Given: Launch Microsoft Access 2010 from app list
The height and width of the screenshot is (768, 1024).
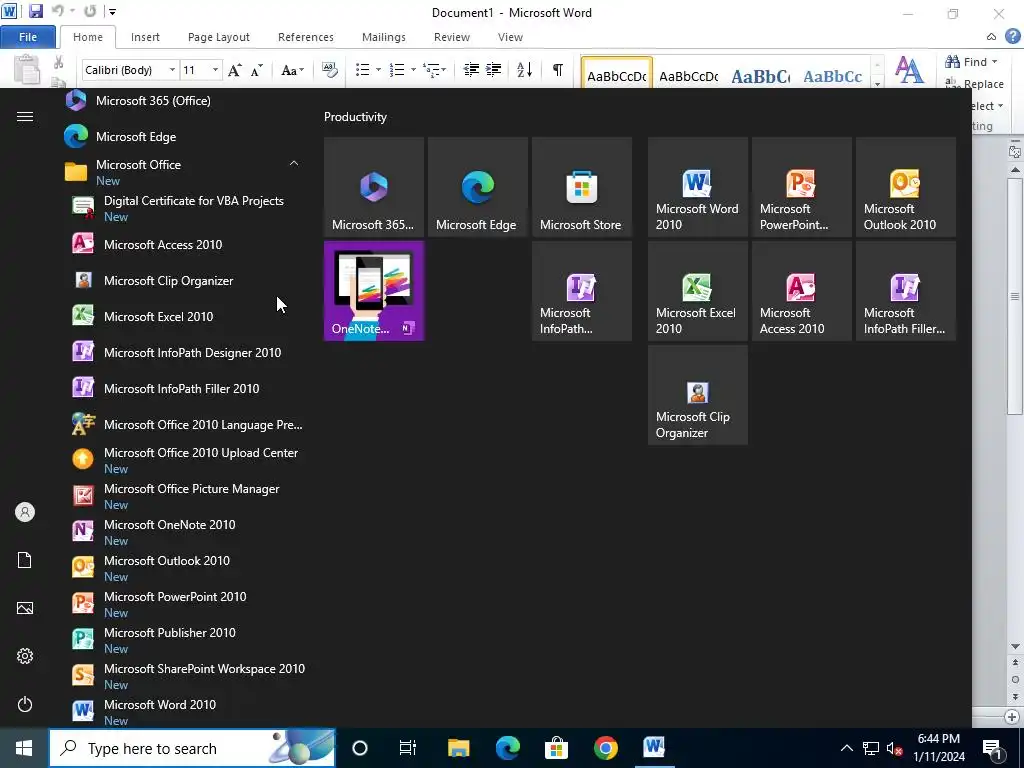Looking at the screenshot, I should click(x=185, y=244).
